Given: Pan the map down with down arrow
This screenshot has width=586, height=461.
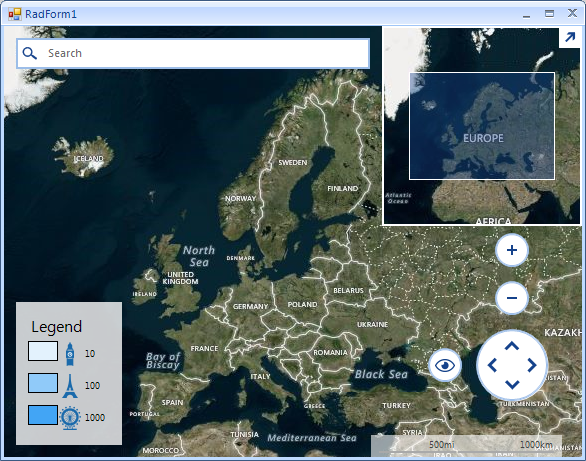Looking at the screenshot, I should pyautogui.click(x=512, y=384).
